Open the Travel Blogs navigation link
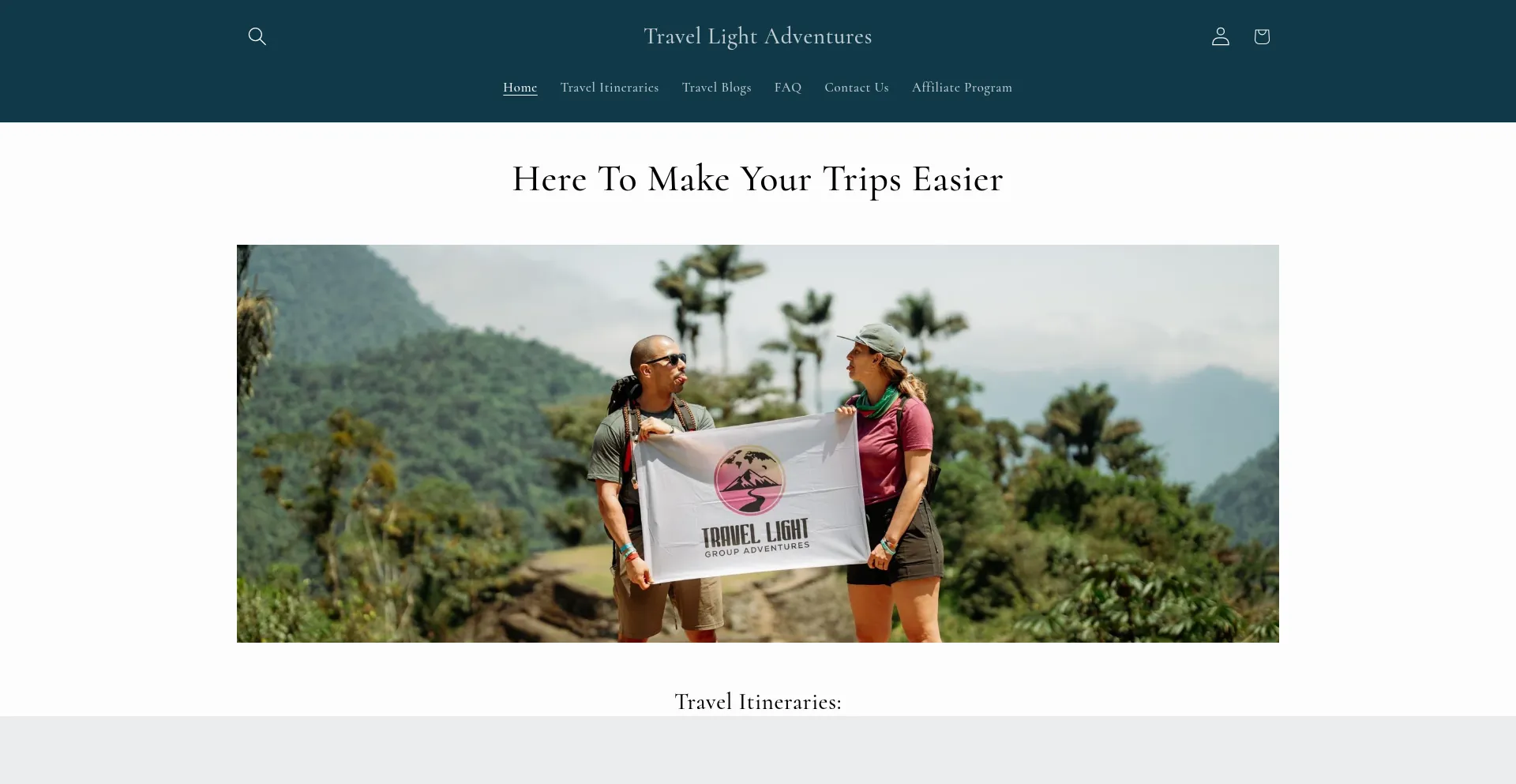 (x=716, y=88)
